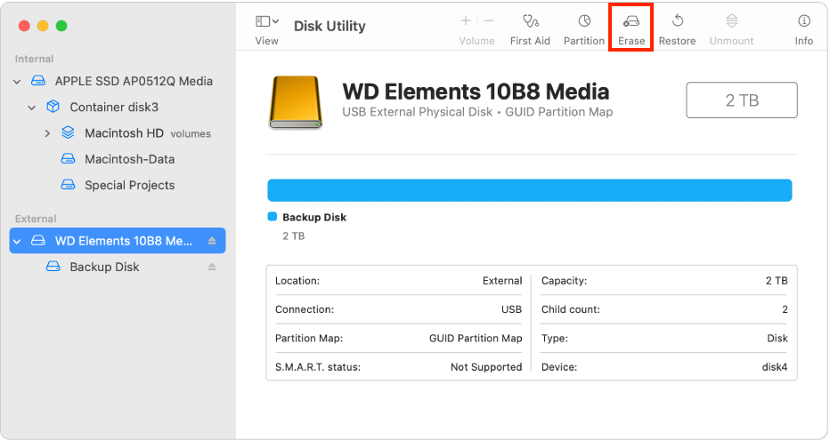This screenshot has width=830, height=440.
Task: Expand Macintosh HD volumes group
Action: (x=47, y=133)
